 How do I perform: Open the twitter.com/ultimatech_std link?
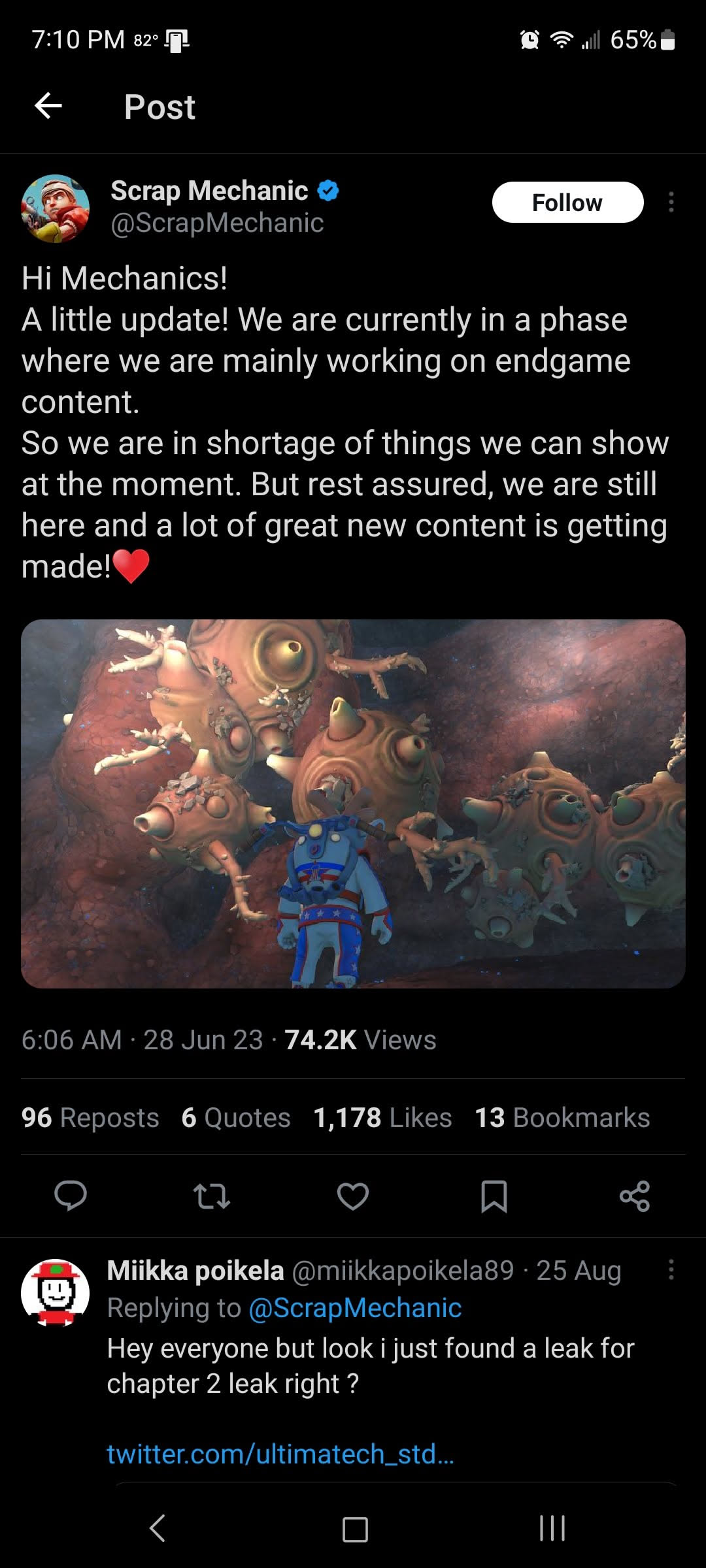coord(280,1454)
